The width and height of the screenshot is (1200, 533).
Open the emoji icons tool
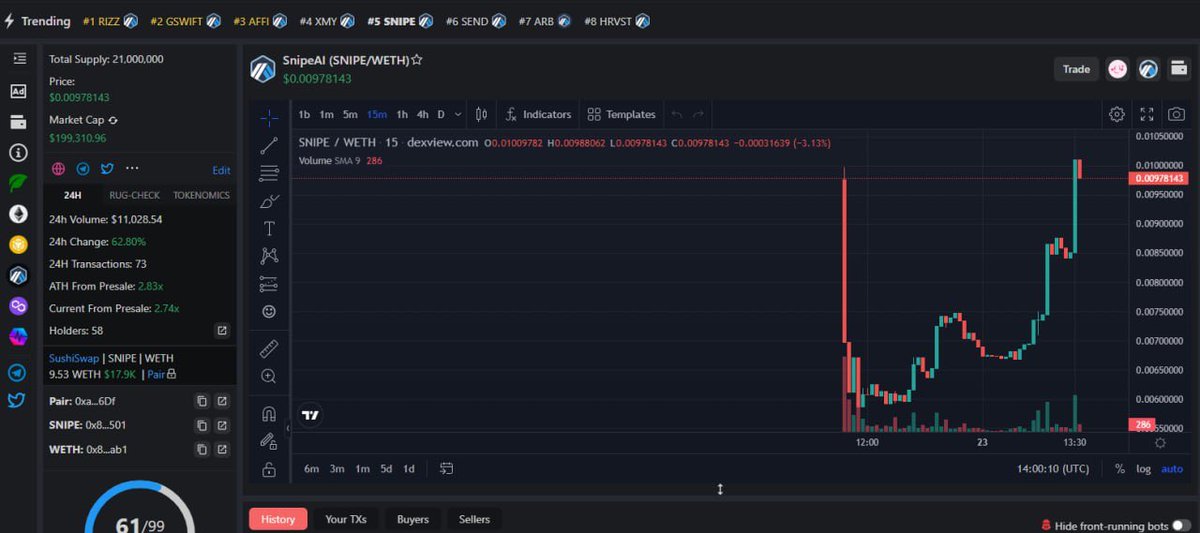269,312
